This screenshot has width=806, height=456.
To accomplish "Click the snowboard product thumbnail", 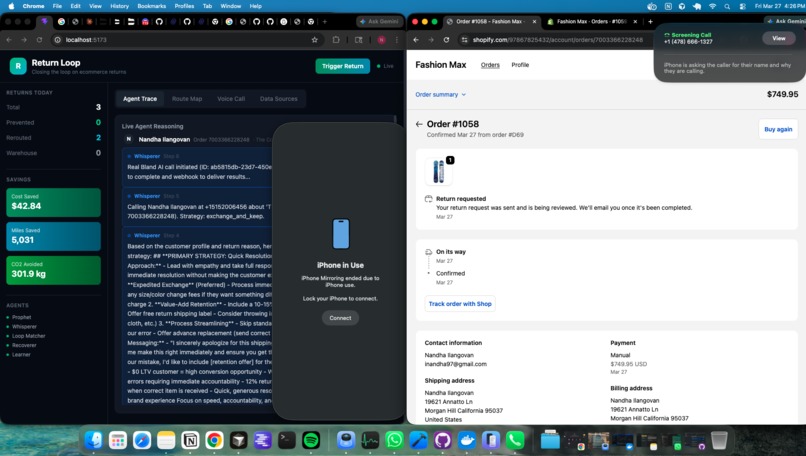I will (x=438, y=172).
